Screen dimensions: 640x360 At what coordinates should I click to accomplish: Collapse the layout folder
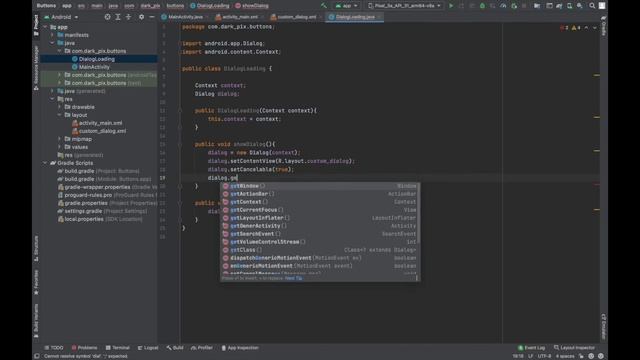tap(60, 115)
